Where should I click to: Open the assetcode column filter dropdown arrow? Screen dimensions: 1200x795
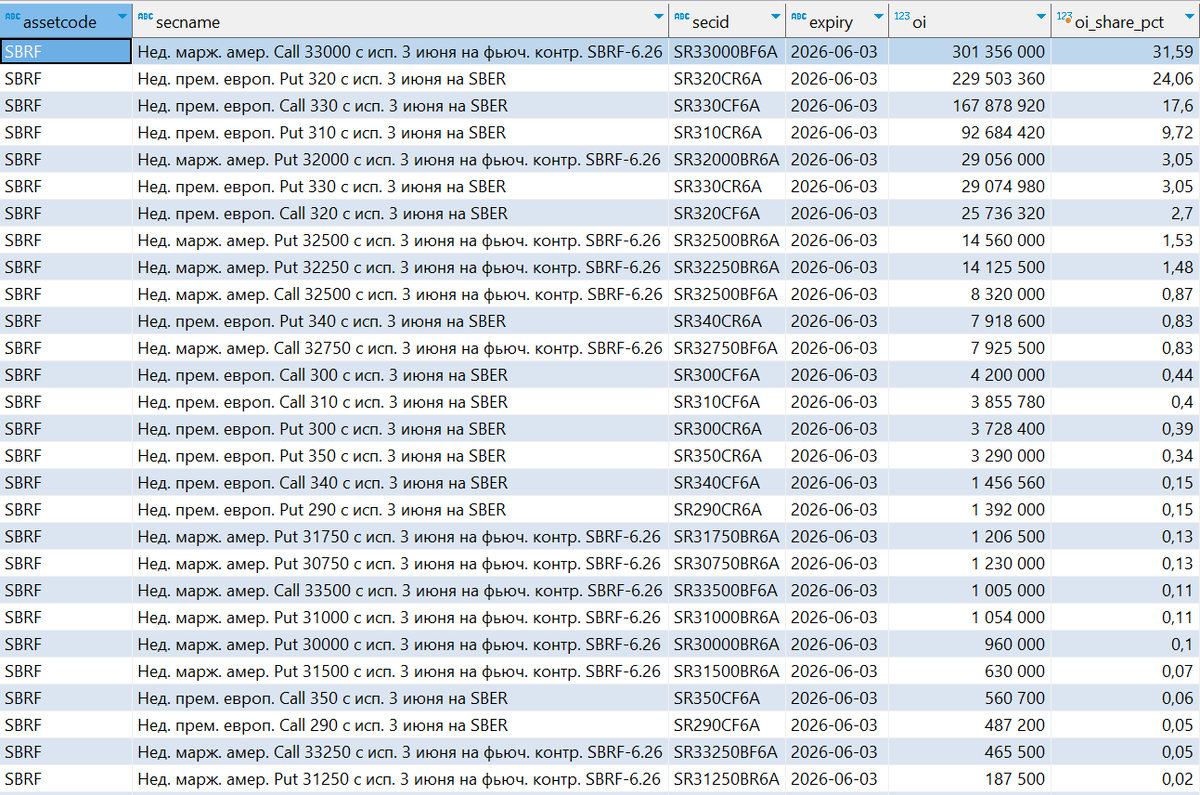pyautogui.click(x=122, y=17)
